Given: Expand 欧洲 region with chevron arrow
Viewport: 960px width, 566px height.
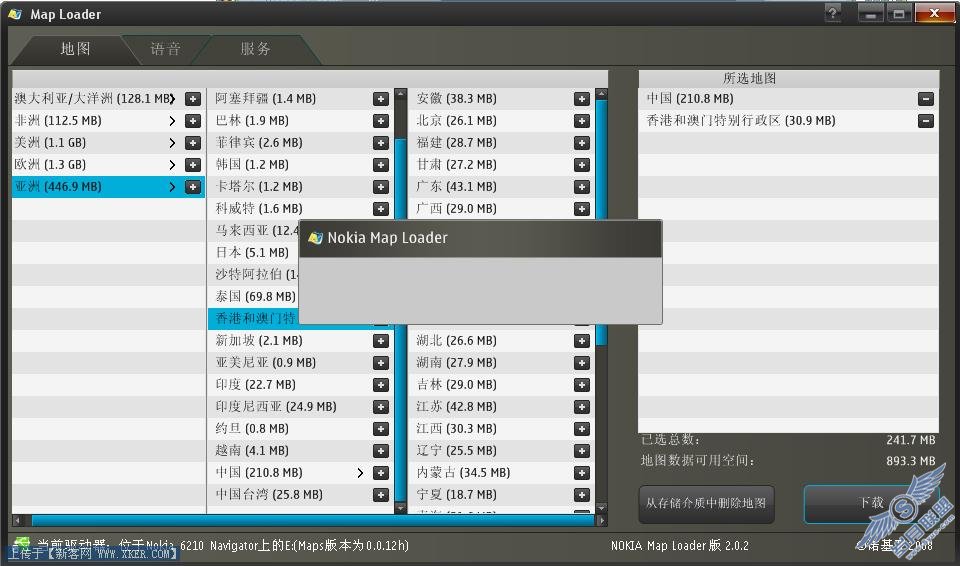Looking at the screenshot, I should click(172, 165).
